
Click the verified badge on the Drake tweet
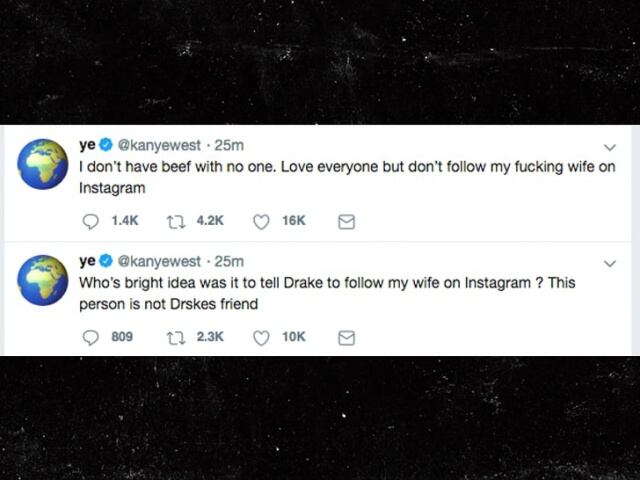[107, 262]
